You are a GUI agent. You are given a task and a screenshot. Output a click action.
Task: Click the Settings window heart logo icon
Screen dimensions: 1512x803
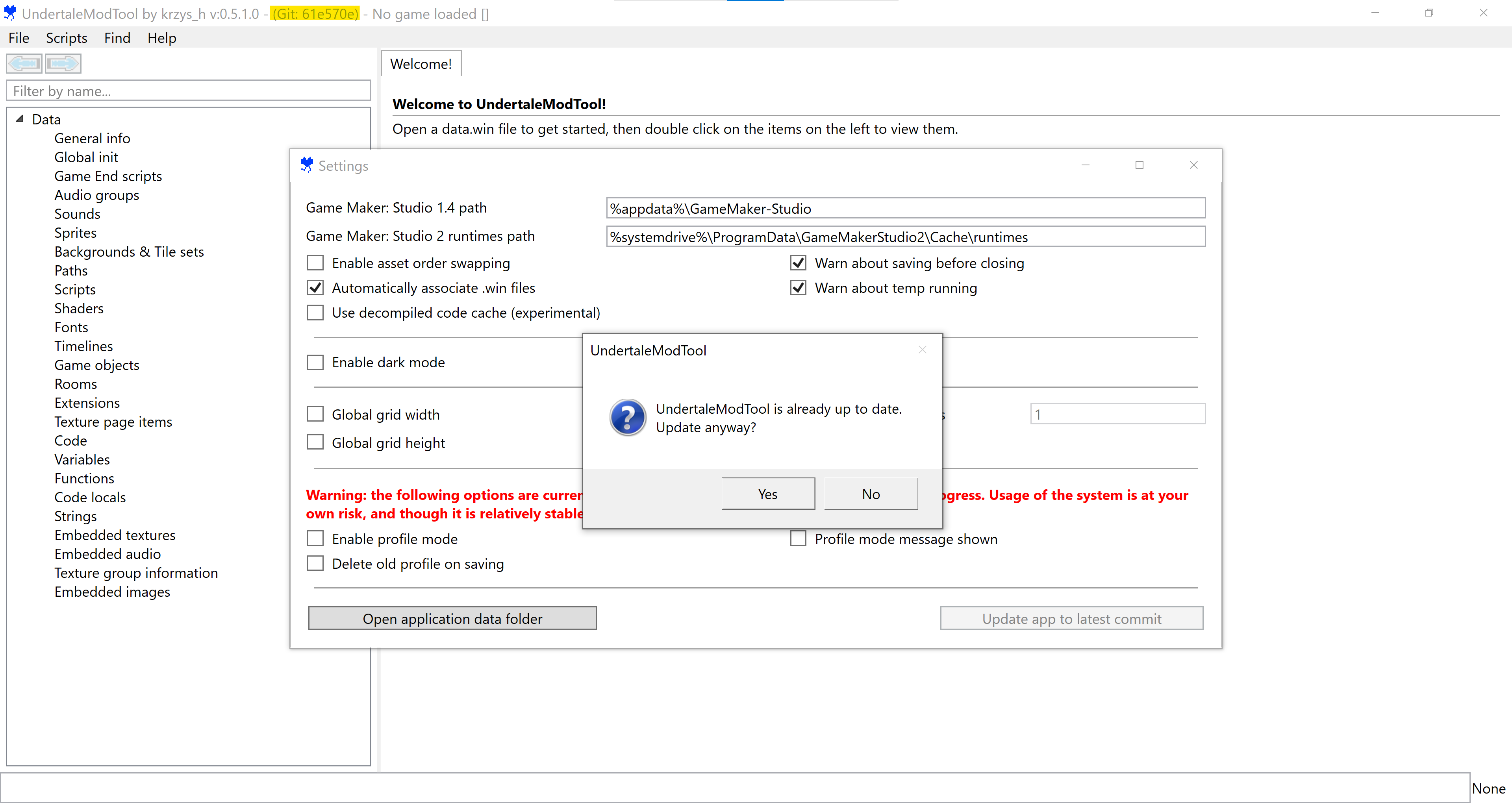coord(306,165)
